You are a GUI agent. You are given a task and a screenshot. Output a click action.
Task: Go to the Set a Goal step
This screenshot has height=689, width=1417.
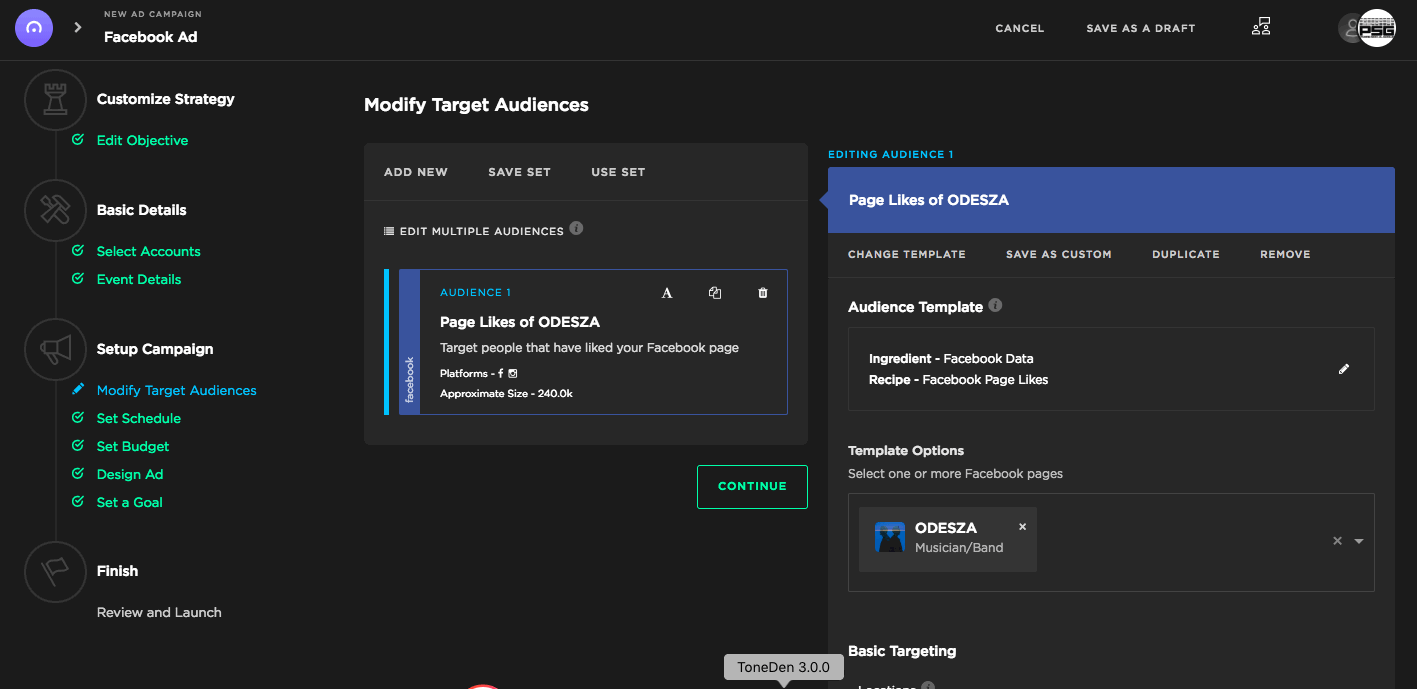[130, 502]
